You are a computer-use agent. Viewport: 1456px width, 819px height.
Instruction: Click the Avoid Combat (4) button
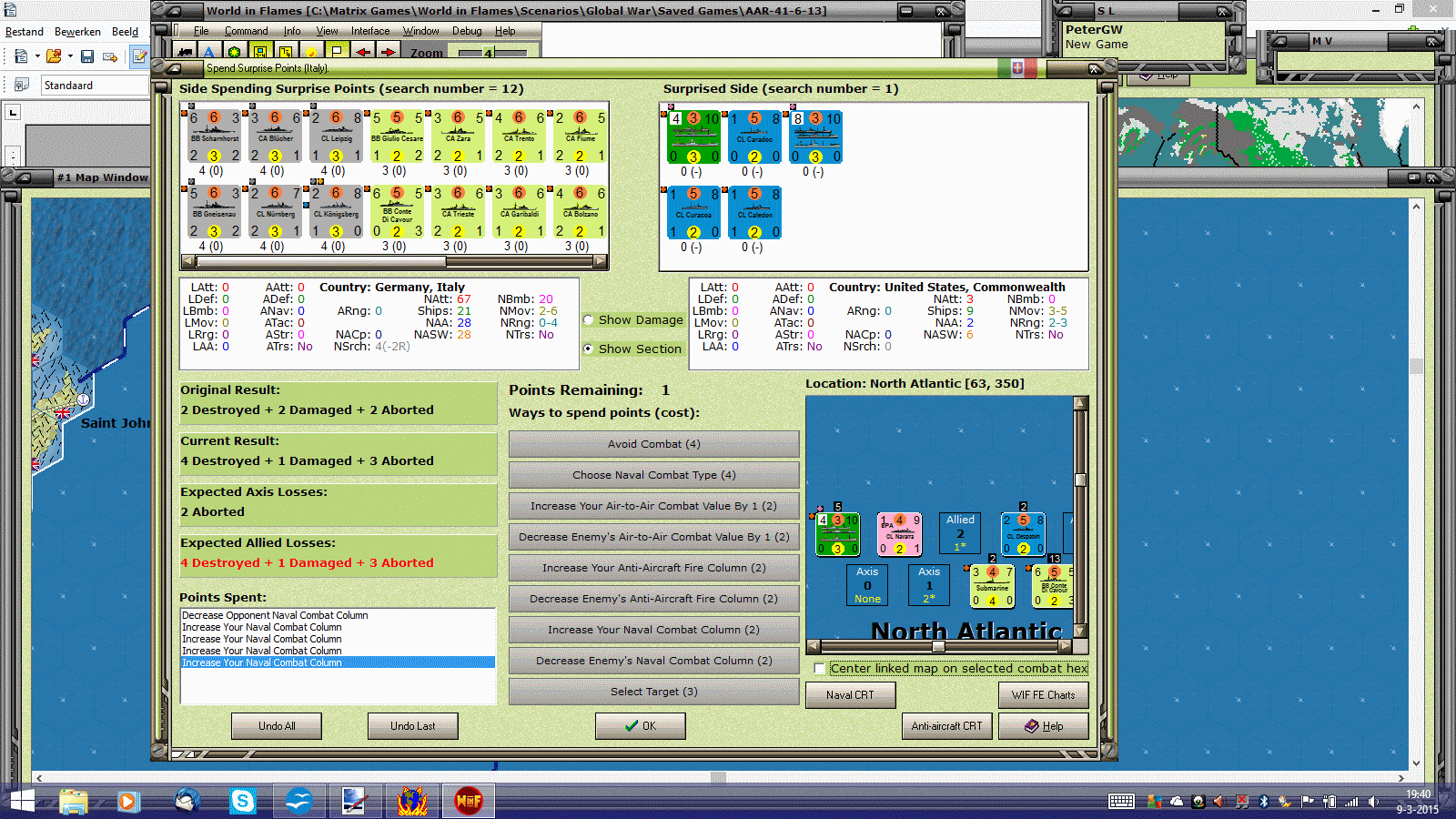tap(654, 444)
